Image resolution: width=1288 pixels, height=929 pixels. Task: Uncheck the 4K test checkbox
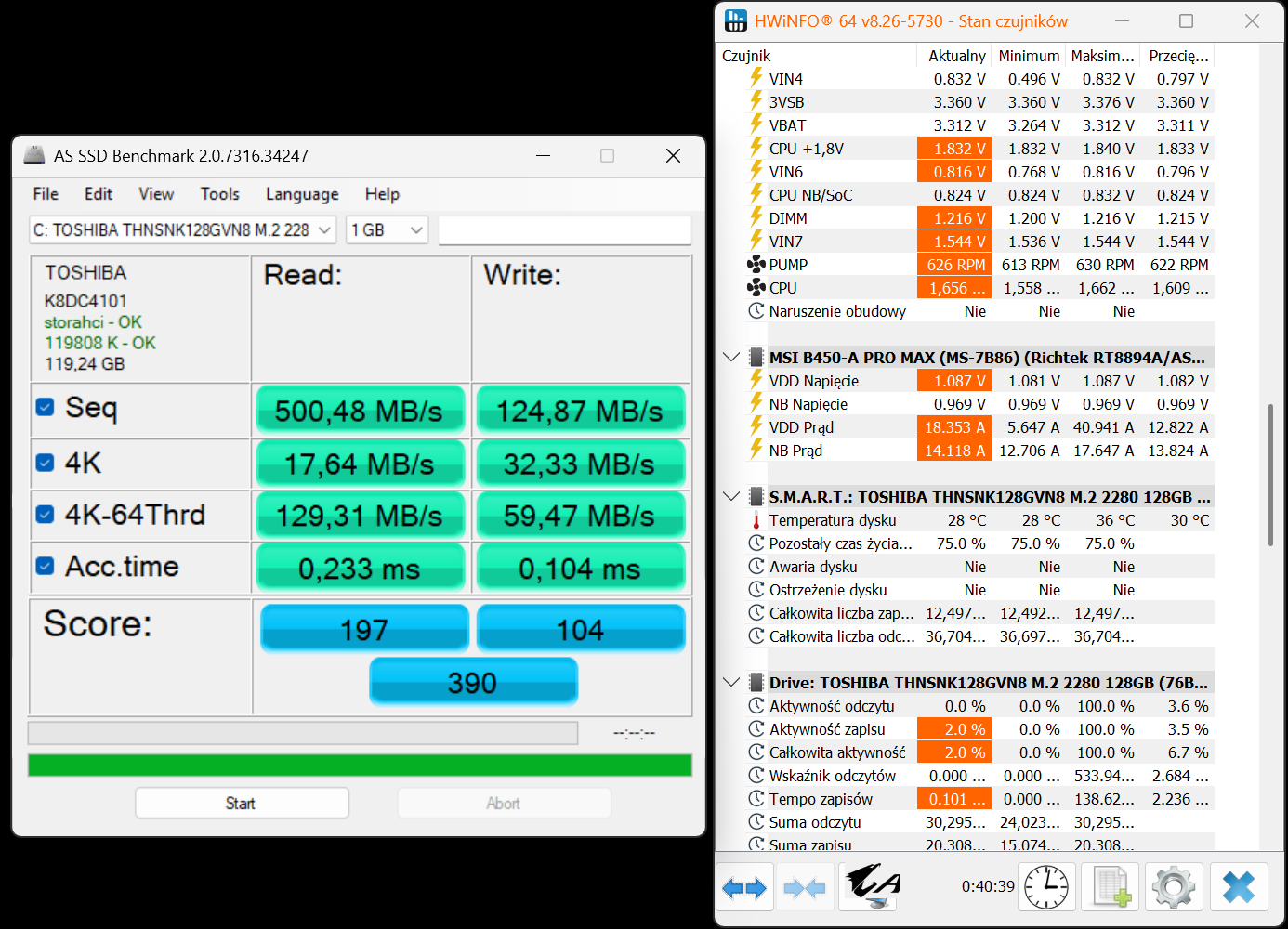coord(45,463)
